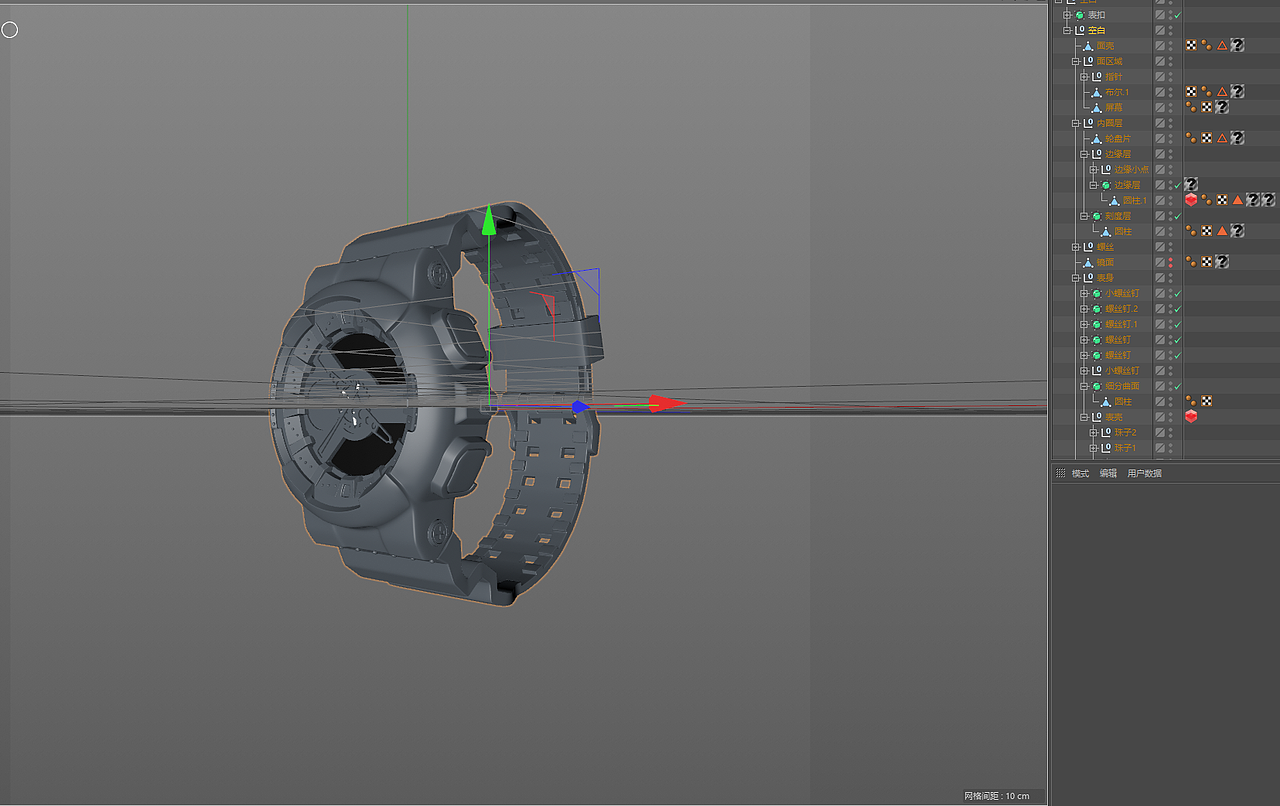Viewport: 1280px width, 806px height.
Task: Collapse the 表身 group
Action: (x=1075, y=278)
